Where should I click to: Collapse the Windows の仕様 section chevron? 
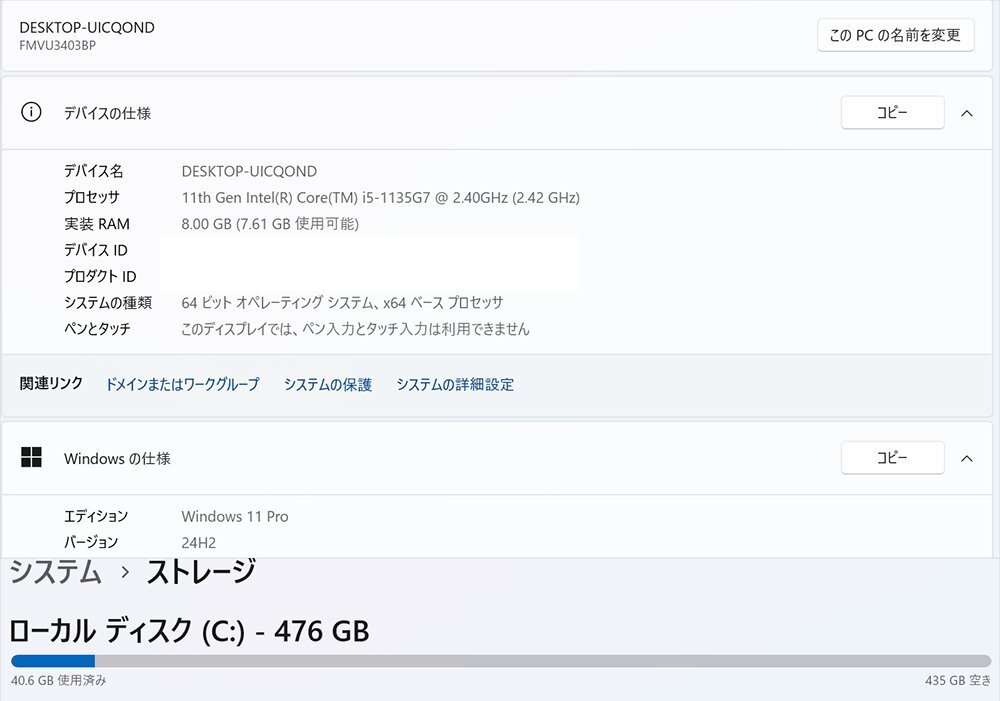pyautogui.click(x=966, y=458)
